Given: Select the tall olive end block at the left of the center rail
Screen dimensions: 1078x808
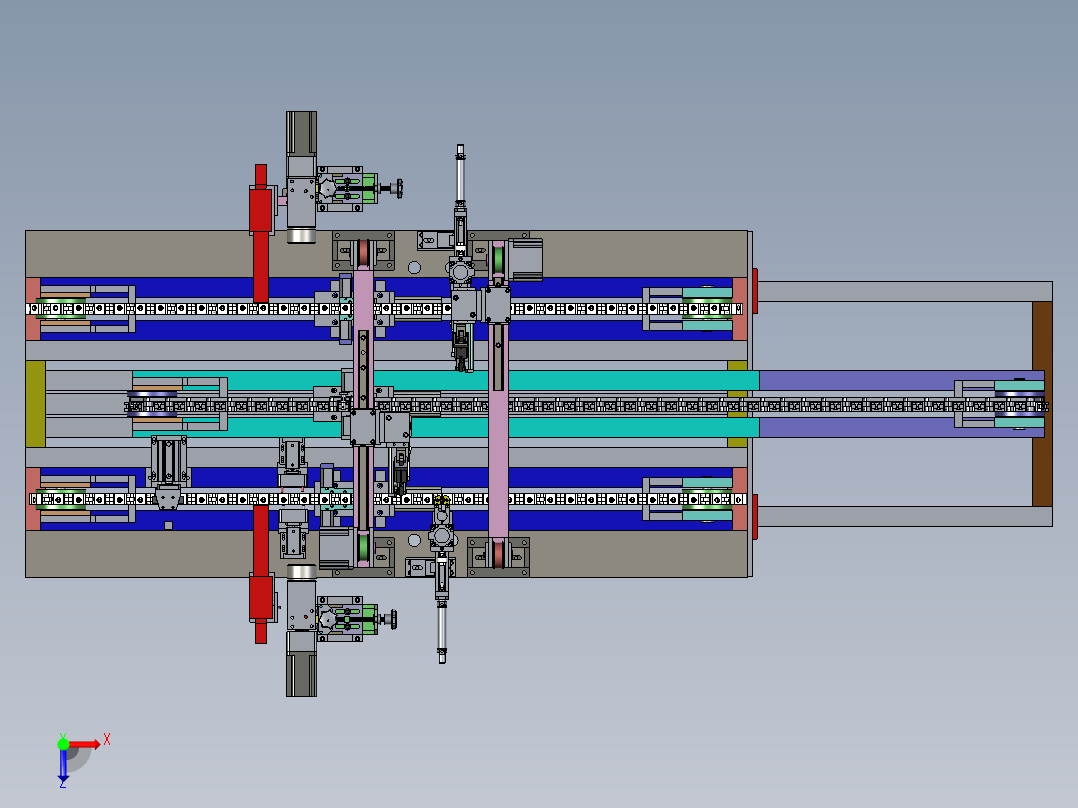Looking at the screenshot, I should tap(35, 404).
